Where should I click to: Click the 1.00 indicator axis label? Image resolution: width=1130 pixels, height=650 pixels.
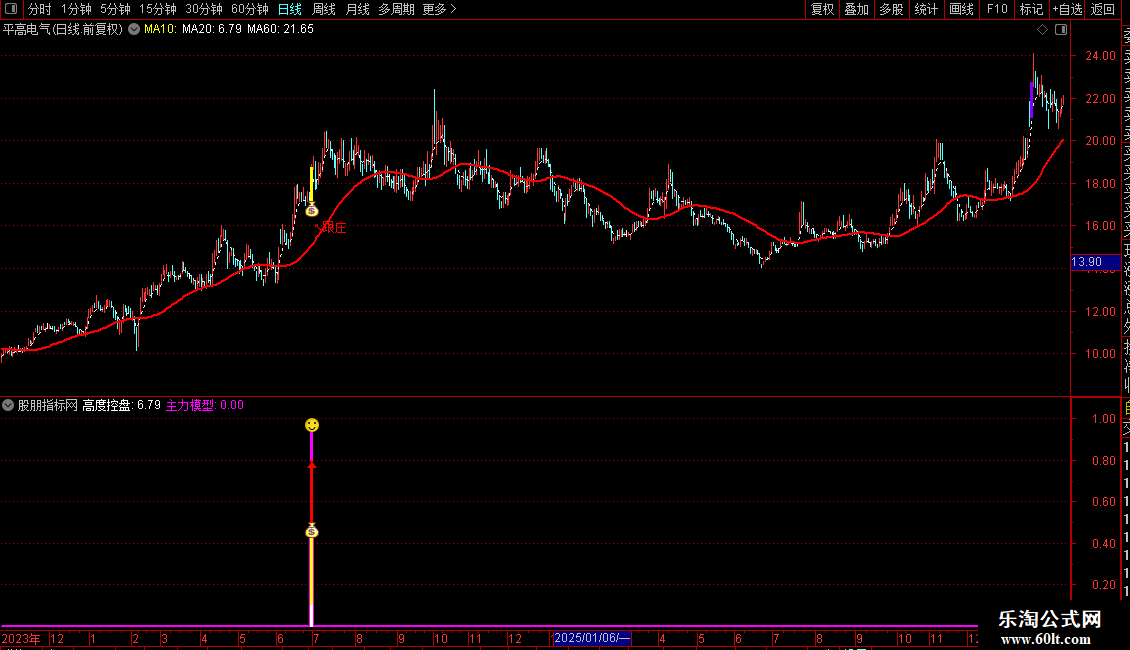1104,419
